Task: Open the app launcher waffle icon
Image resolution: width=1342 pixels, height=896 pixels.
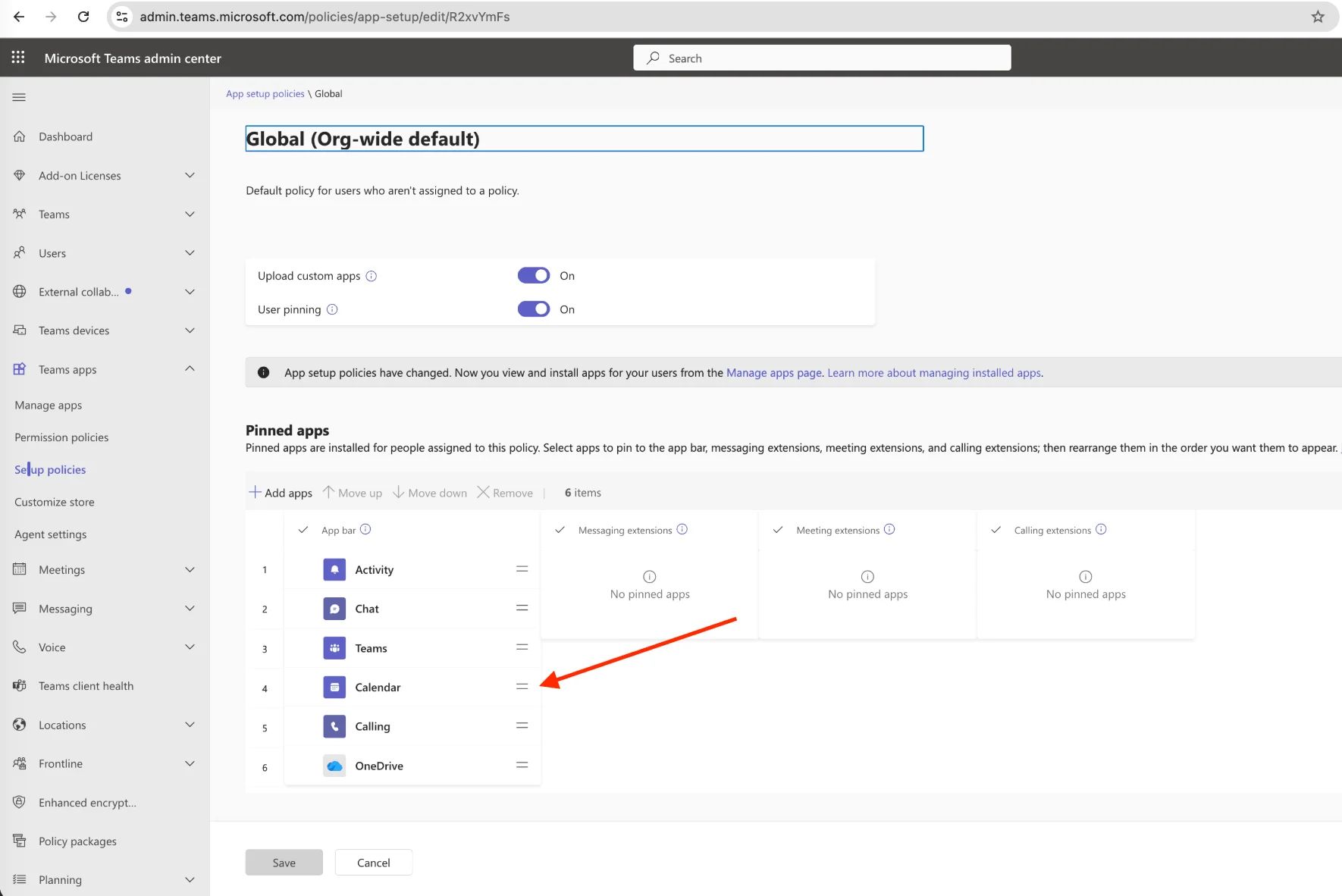Action: click(18, 58)
